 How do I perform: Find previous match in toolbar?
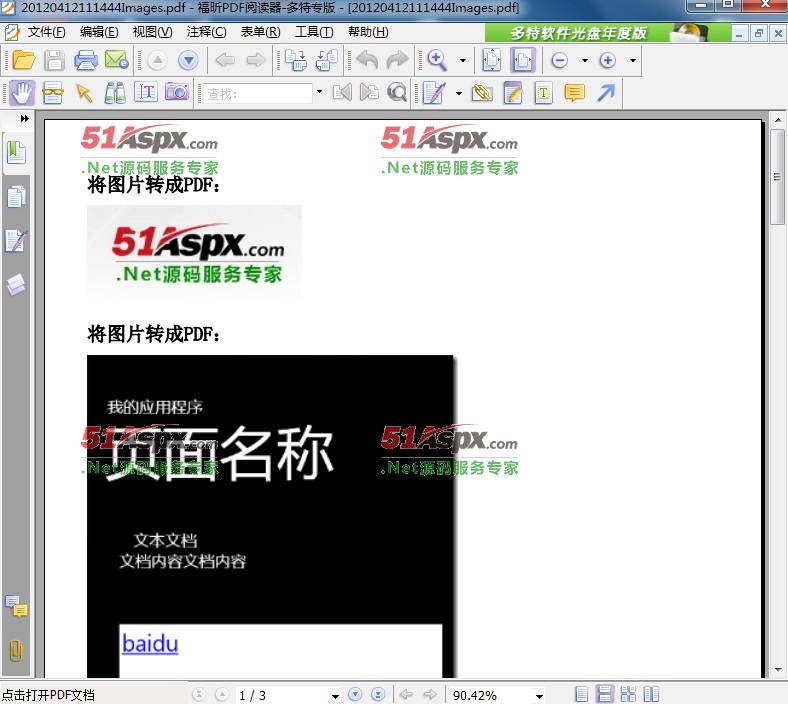point(342,92)
